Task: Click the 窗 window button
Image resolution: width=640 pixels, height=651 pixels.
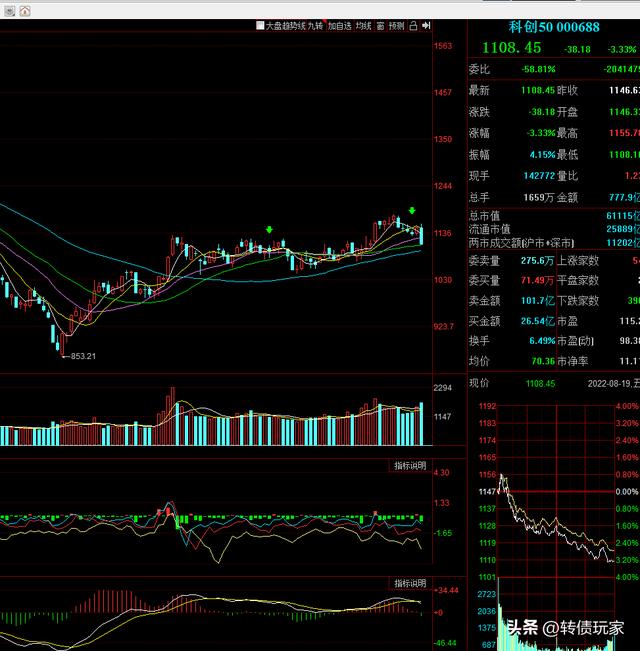Action: [x=381, y=26]
